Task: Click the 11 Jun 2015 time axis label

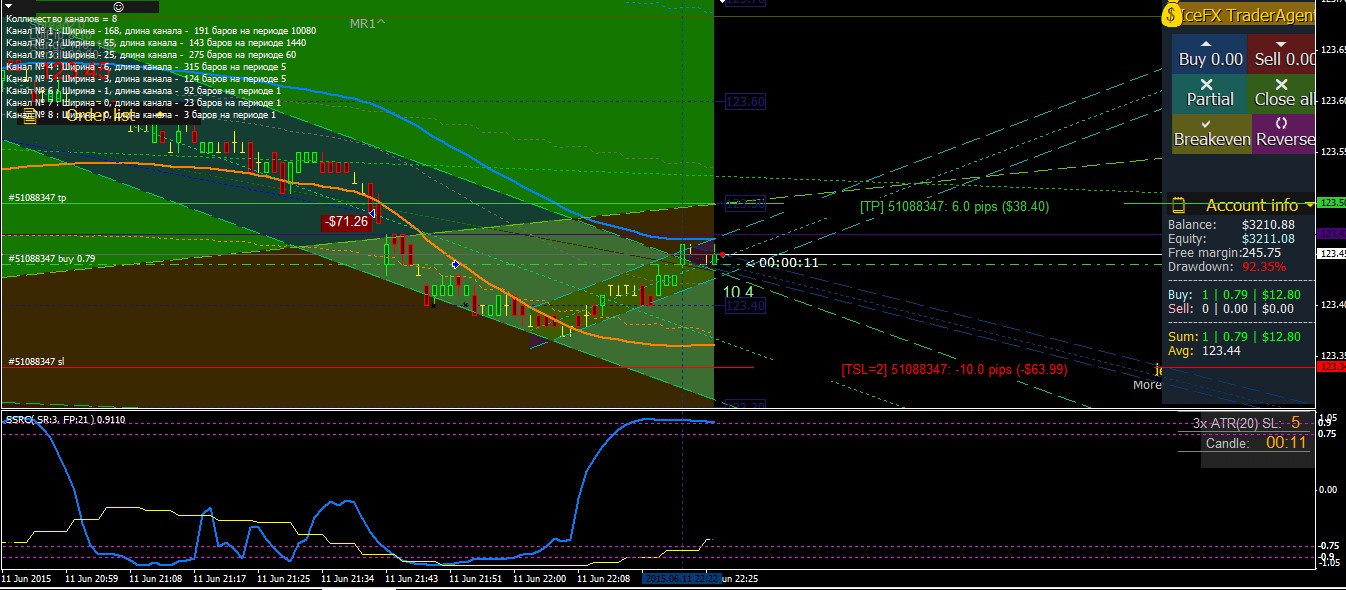Action: (27, 578)
